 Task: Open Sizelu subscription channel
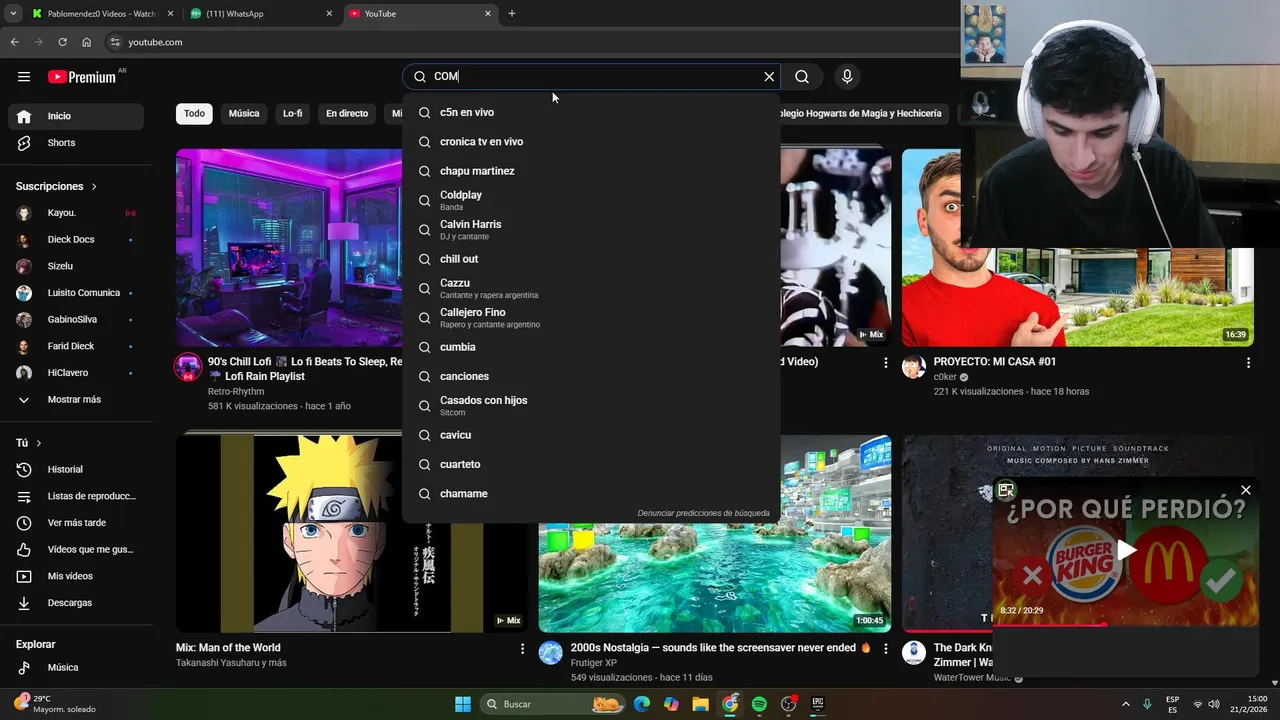76,266
